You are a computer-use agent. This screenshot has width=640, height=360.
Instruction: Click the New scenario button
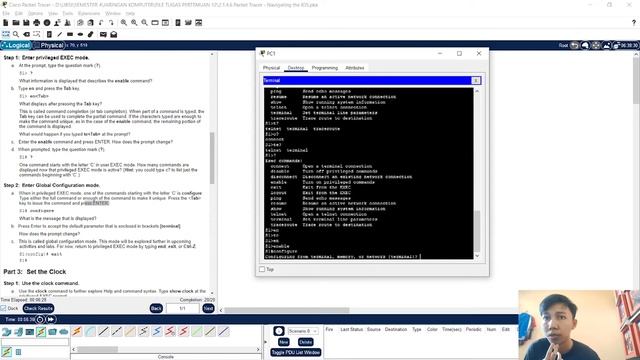click(x=284, y=342)
